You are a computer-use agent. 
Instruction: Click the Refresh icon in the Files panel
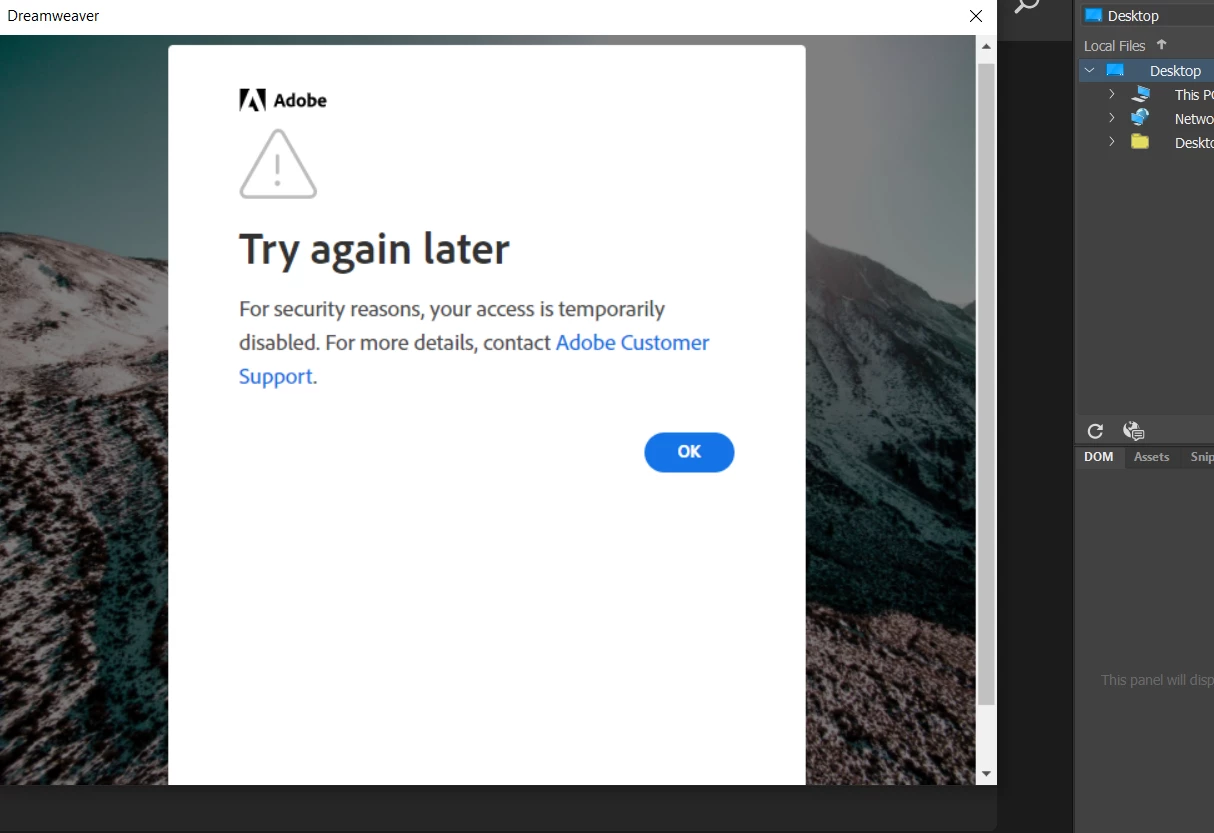[x=1095, y=431]
